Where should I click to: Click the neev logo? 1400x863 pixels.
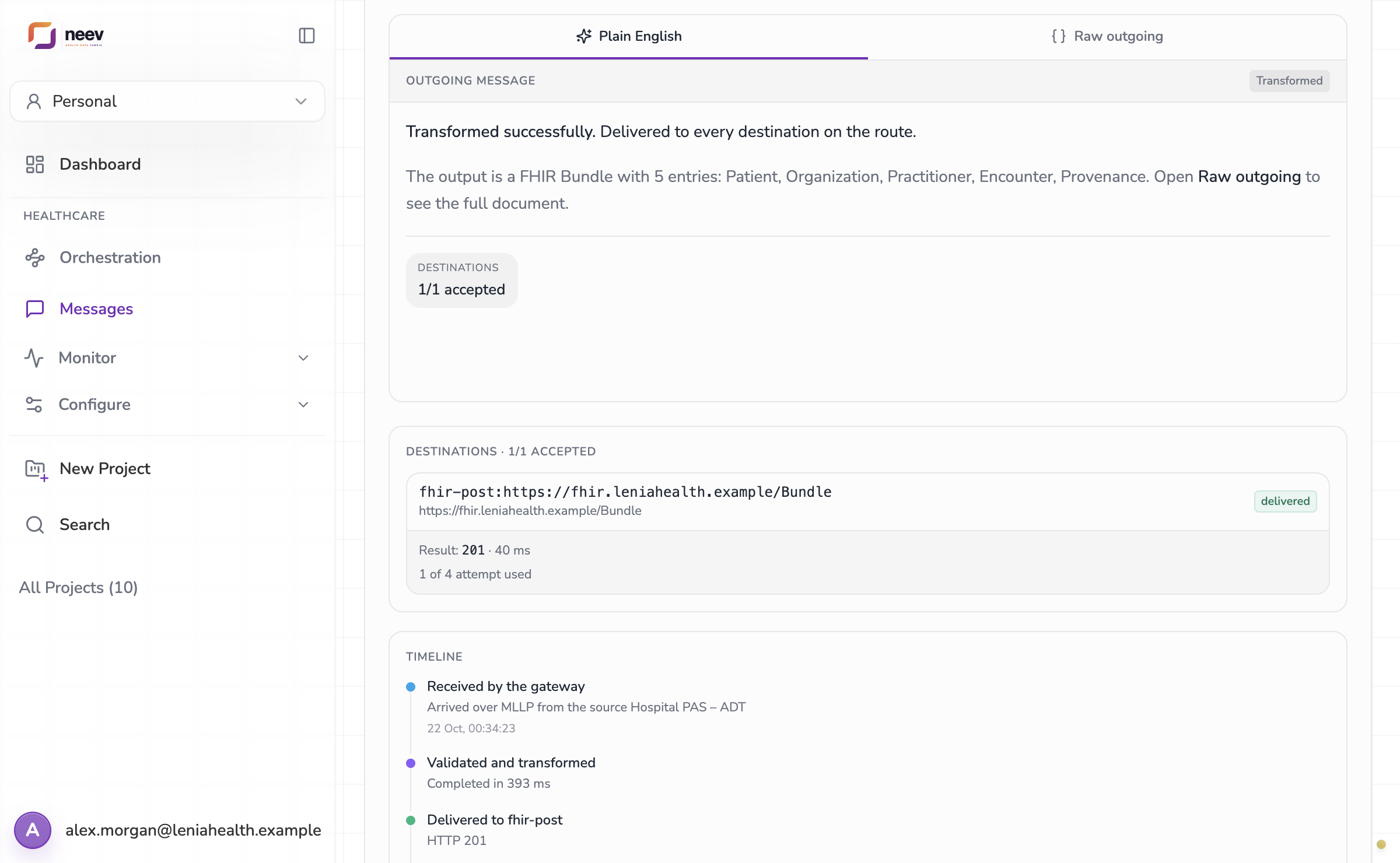coord(66,36)
